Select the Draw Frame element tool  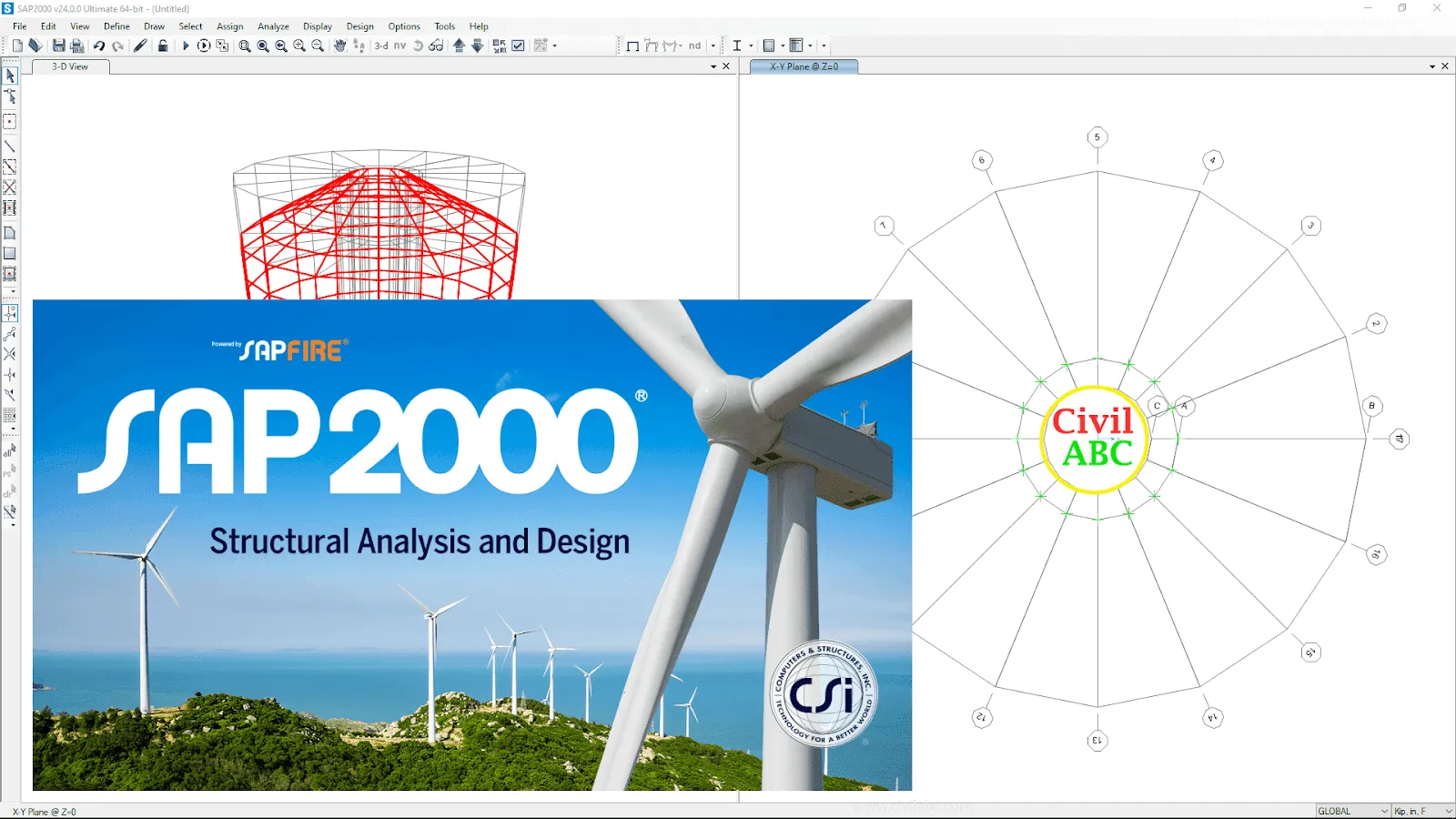coord(10,145)
